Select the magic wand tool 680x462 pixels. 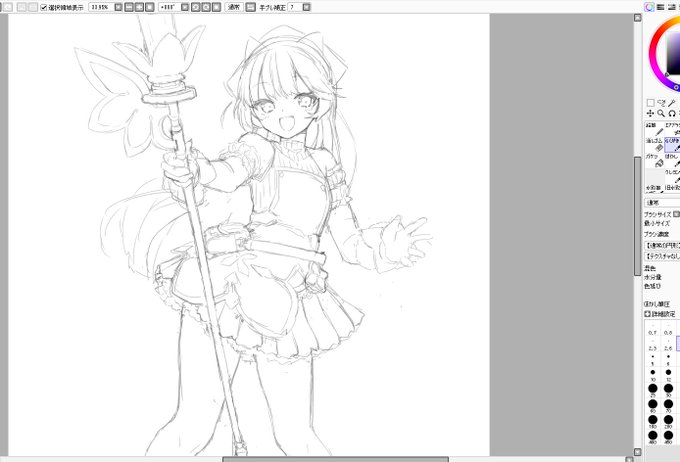coord(672,103)
